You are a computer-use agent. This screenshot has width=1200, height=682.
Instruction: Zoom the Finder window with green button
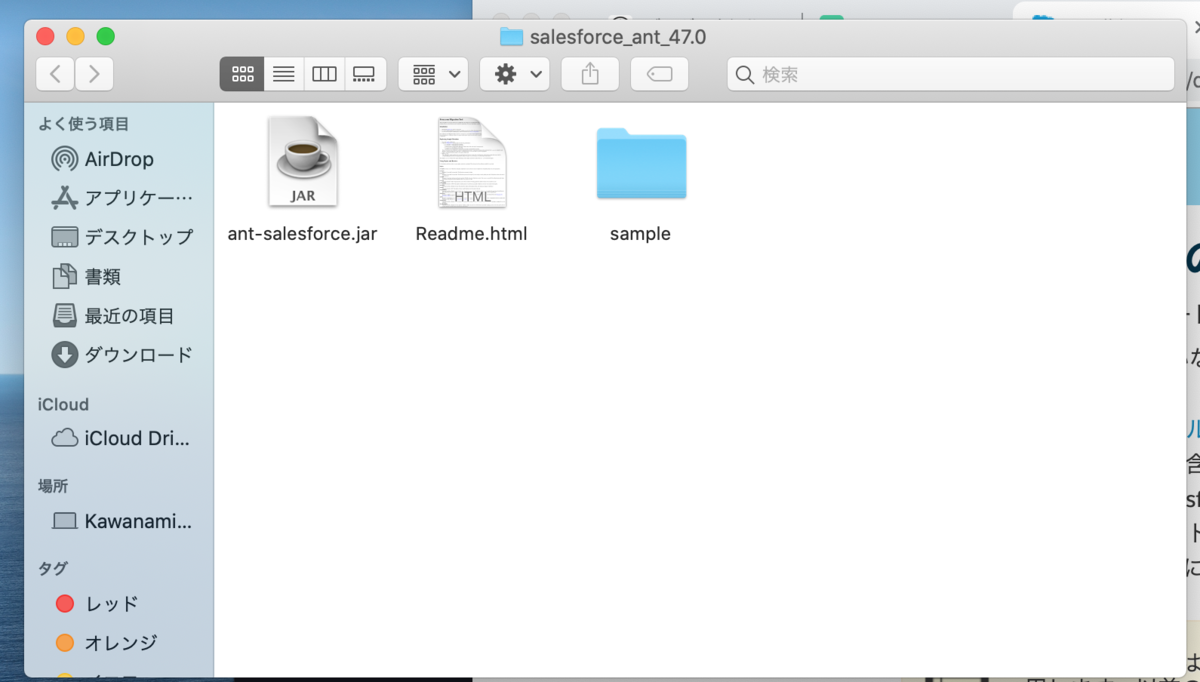(x=105, y=37)
